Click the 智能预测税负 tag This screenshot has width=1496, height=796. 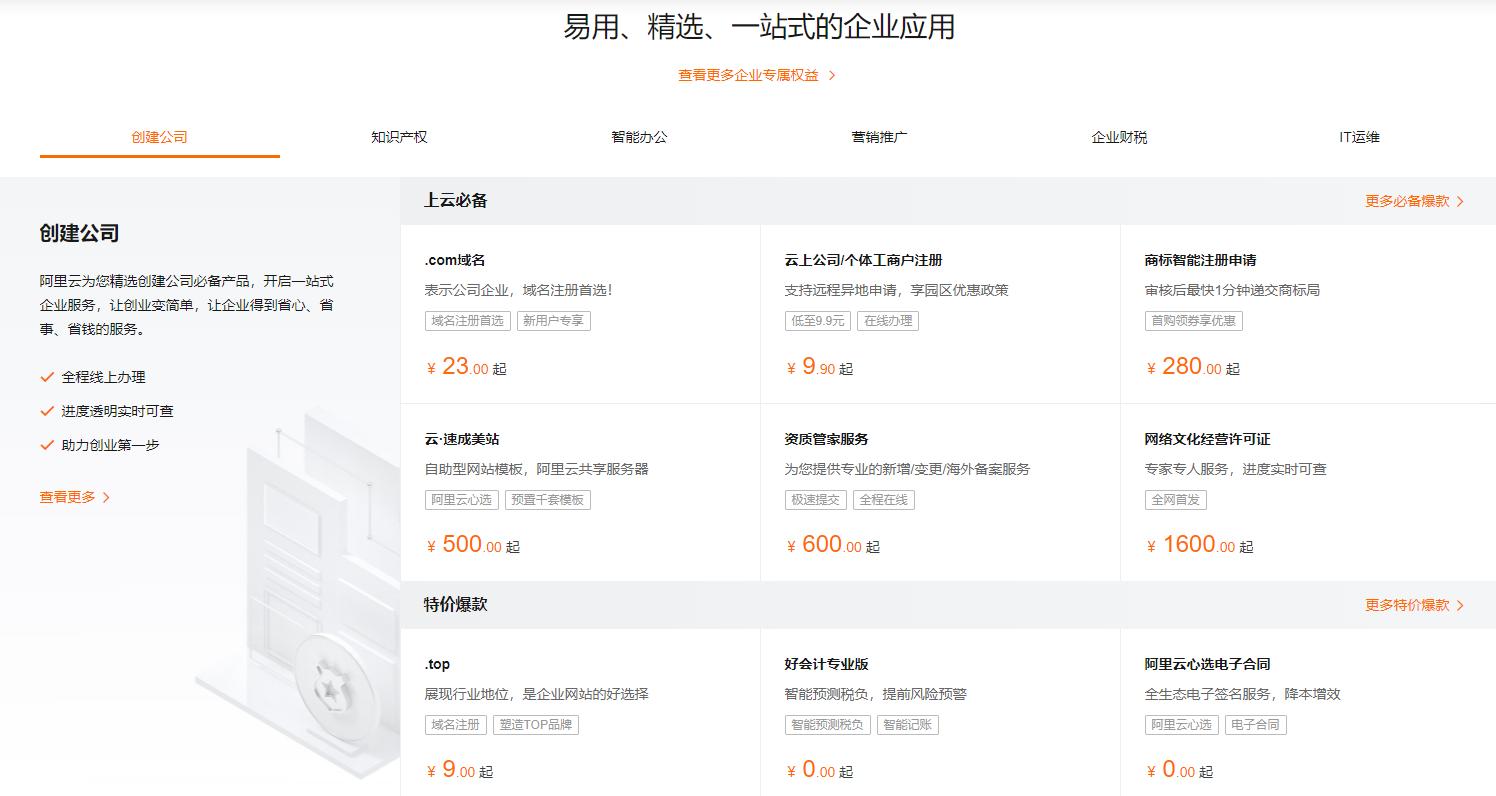[828, 725]
